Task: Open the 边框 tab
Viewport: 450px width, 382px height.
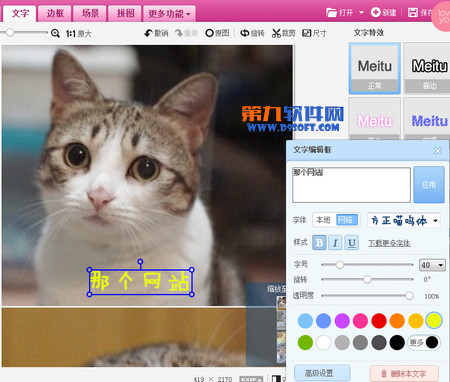Action: coord(55,13)
